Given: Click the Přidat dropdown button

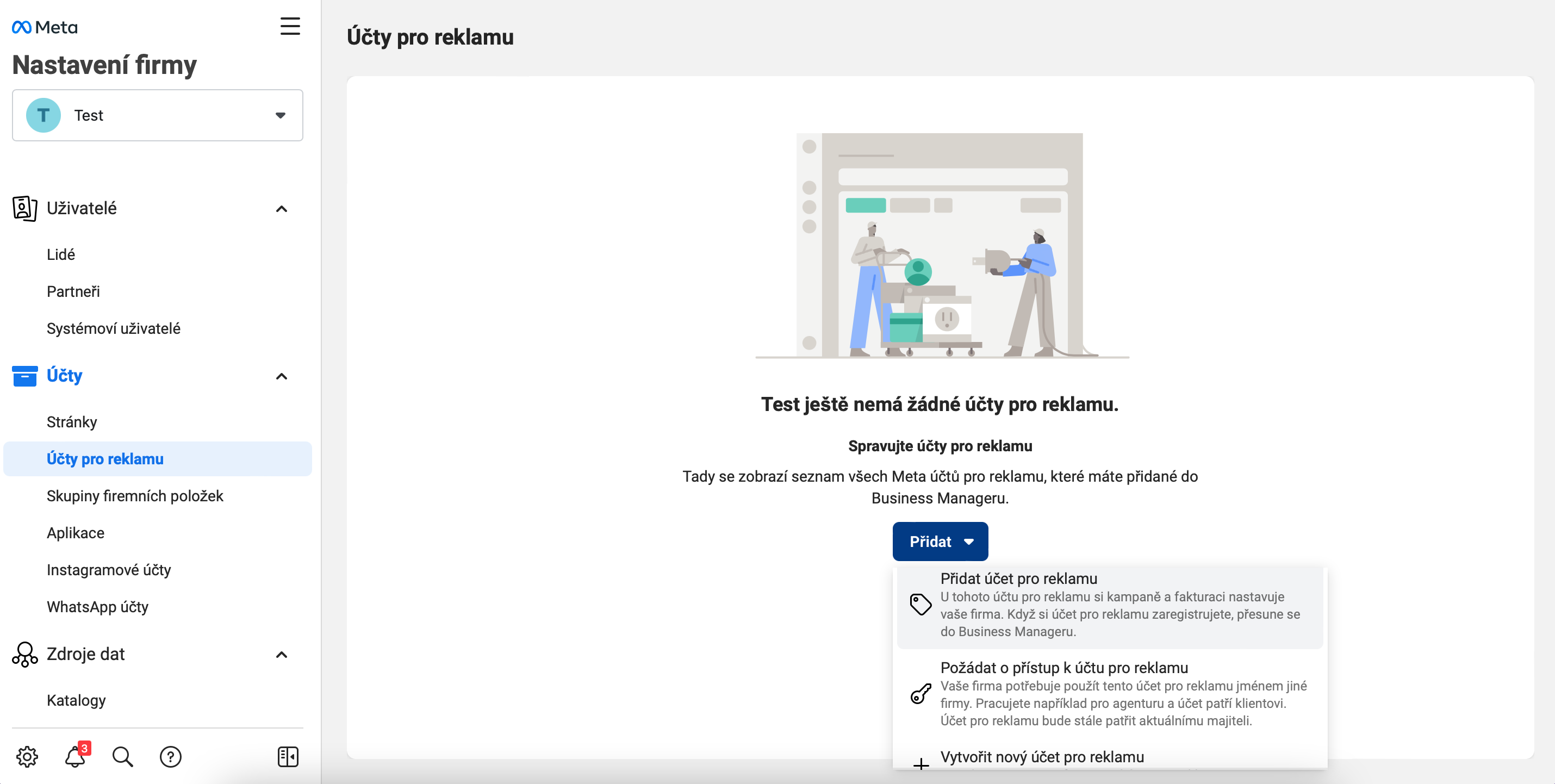Looking at the screenshot, I should 940,542.
